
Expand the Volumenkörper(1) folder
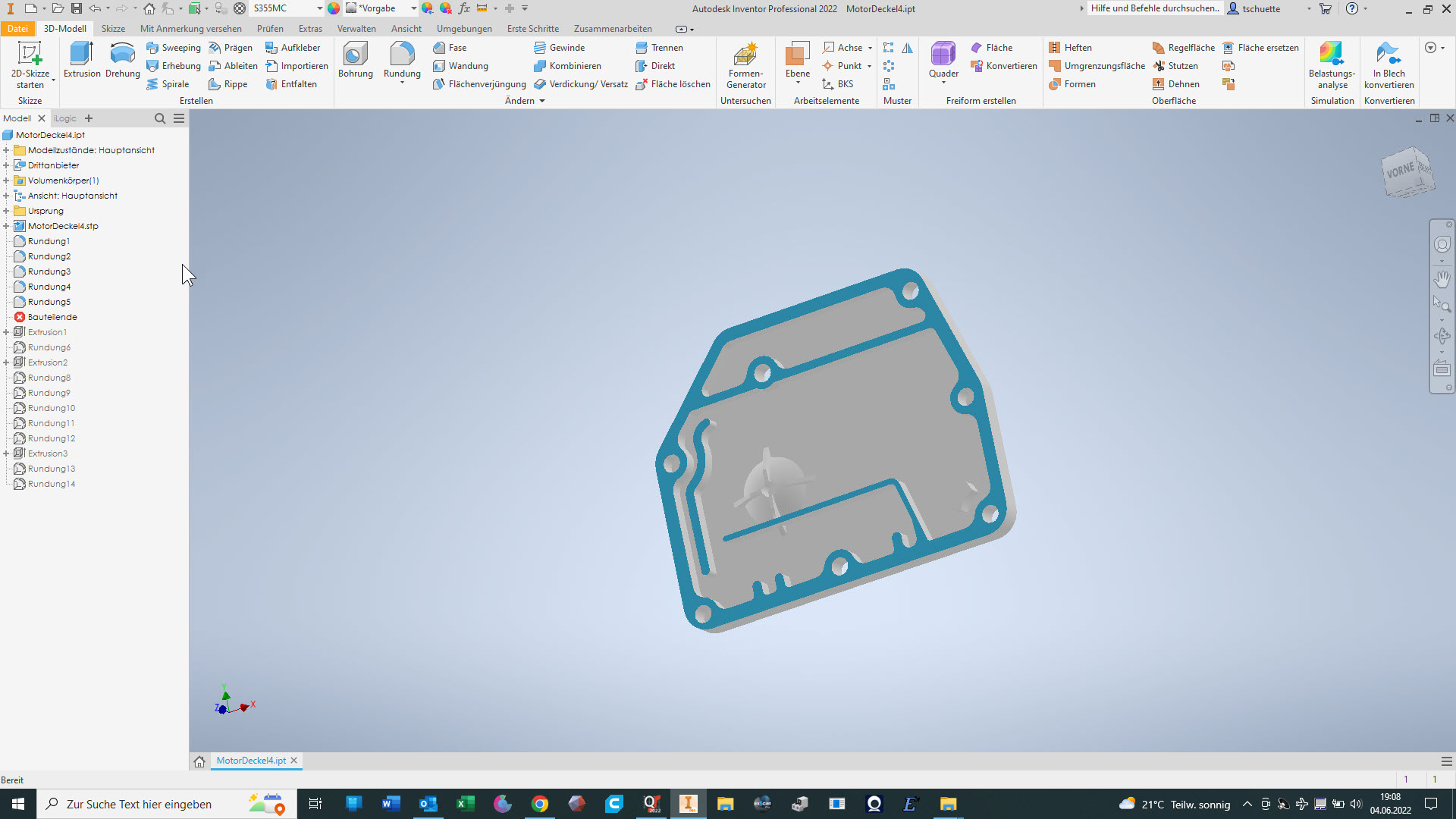point(6,180)
